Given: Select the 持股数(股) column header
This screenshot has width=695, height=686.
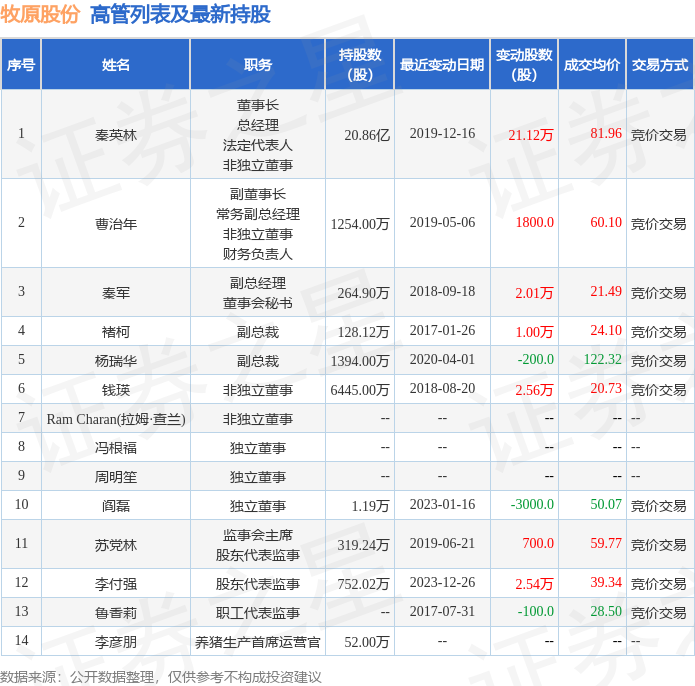Looking at the screenshot, I should pos(359,65).
